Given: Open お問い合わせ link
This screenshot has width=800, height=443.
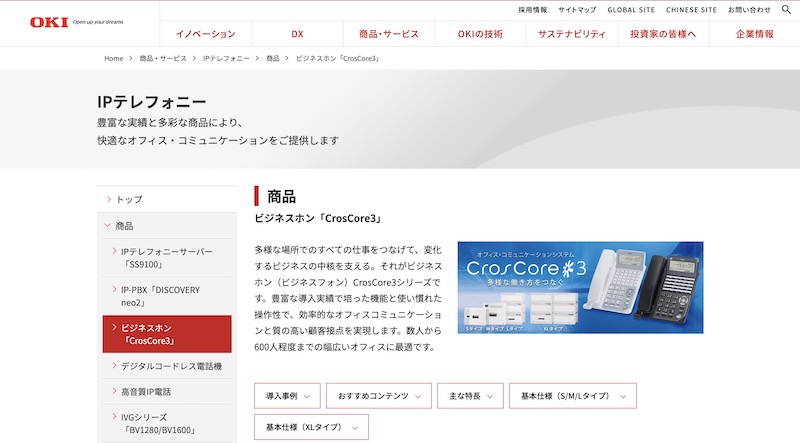Looking at the screenshot, I should [x=749, y=10].
